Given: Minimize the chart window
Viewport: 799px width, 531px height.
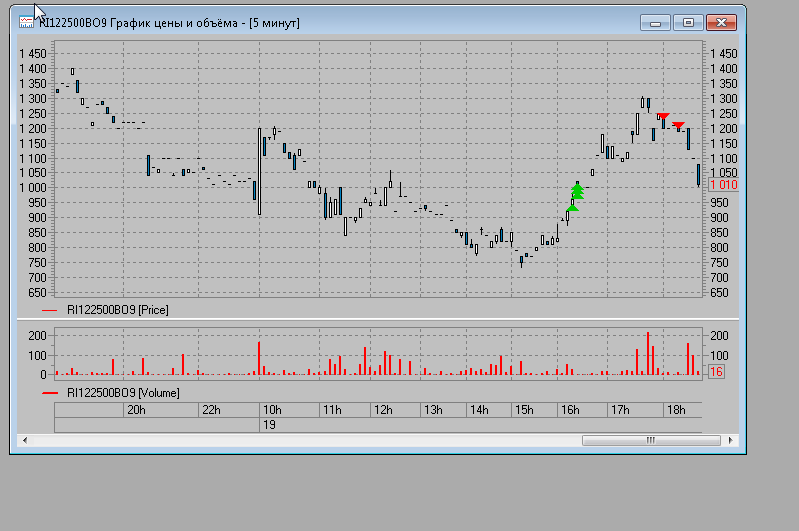Looking at the screenshot, I should pyautogui.click(x=657, y=23).
